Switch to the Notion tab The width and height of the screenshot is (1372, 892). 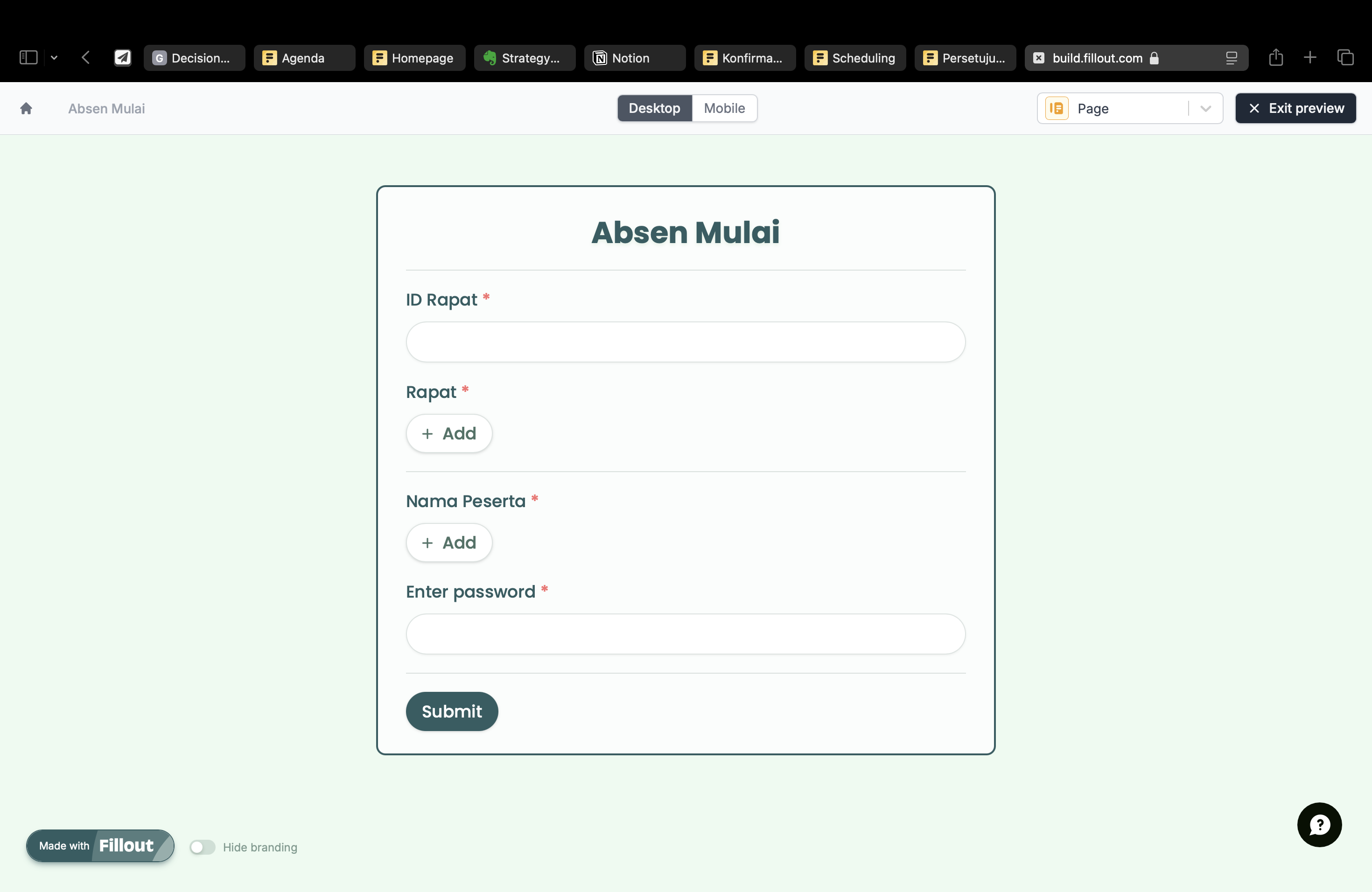[x=635, y=58]
